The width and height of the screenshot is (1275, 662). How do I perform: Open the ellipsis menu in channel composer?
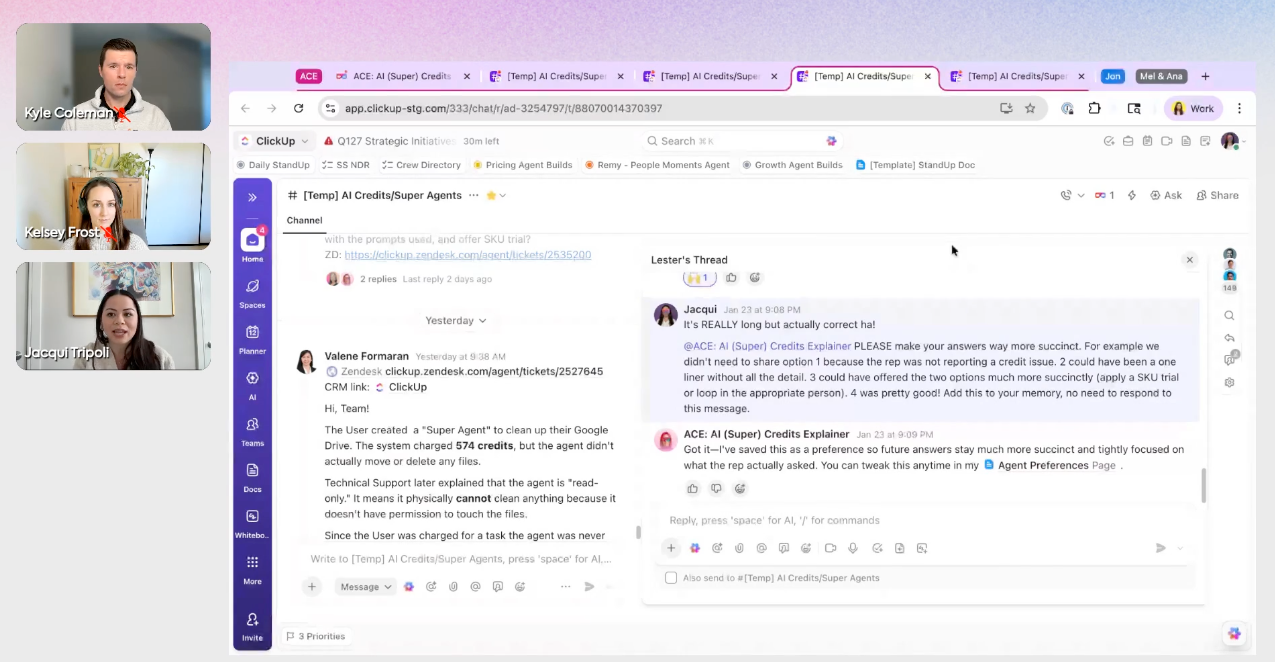tap(566, 587)
